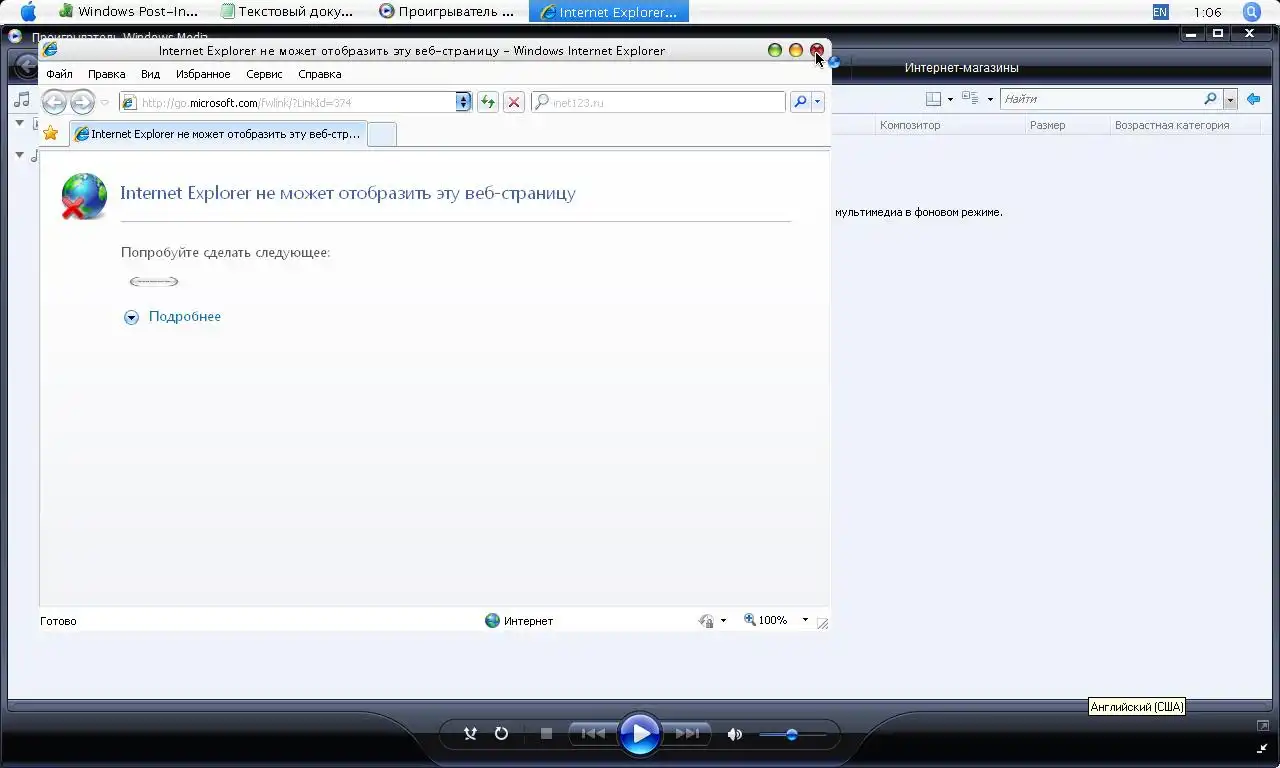Open the address bar URL history dropdown

tap(463, 102)
